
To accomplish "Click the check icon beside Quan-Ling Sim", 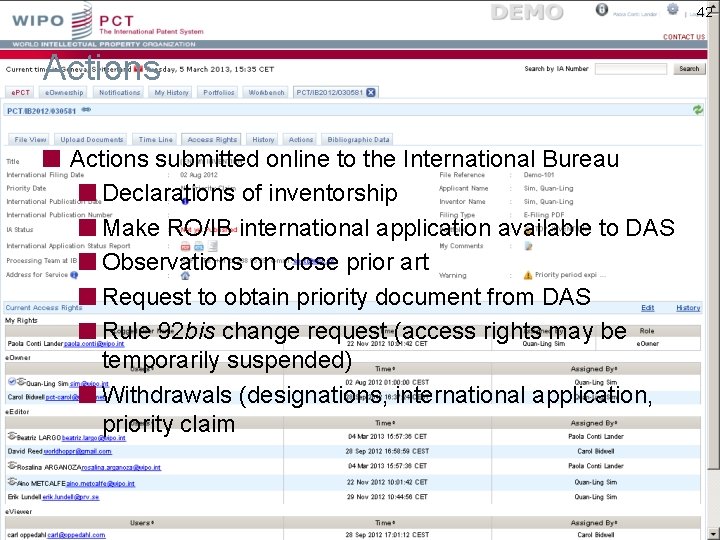I will tap(12, 381).
